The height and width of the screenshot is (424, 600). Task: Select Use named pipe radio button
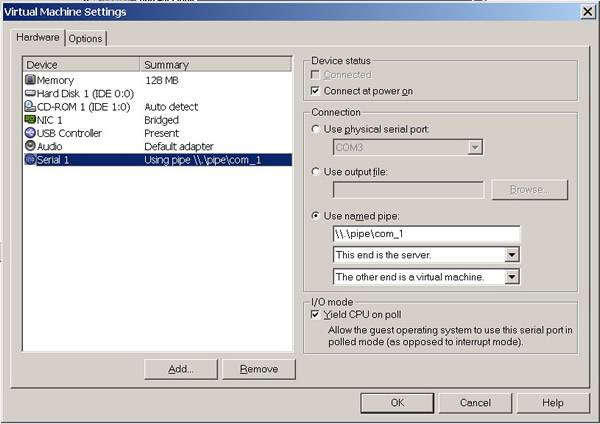[x=315, y=216]
